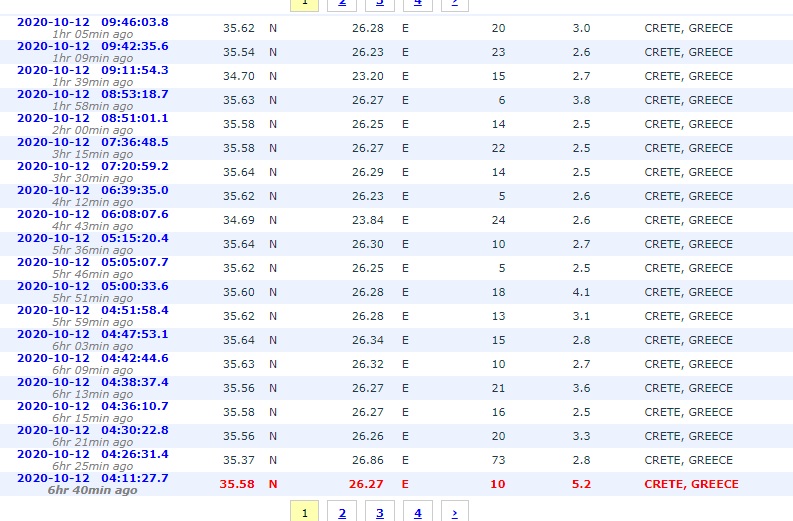Select current page 1 in bottom pagination
Image resolution: width=793 pixels, height=521 pixels.
pos(304,513)
